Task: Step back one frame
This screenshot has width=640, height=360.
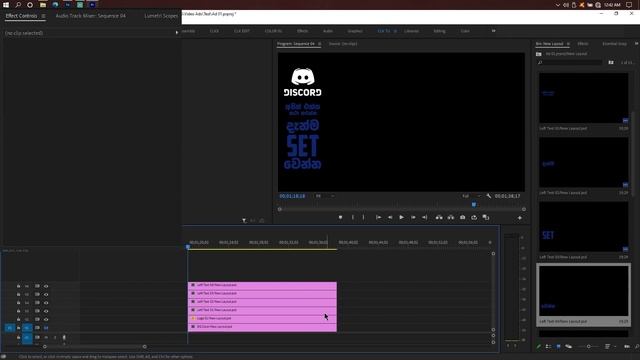Action: 390,218
